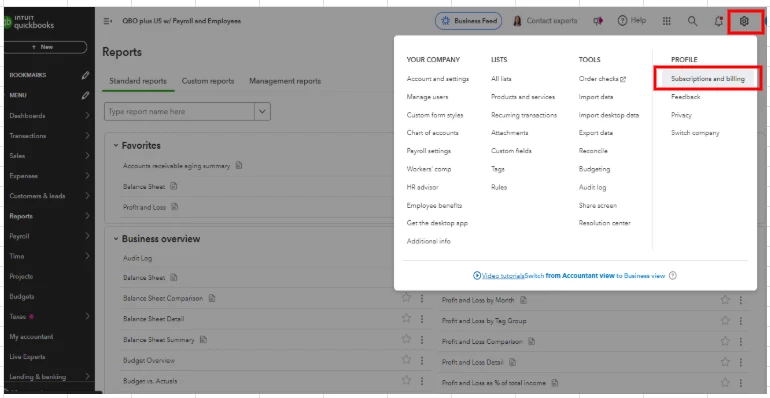Open Recurring transactions list
The width and height of the screenshot is (770, 398).
pos(524,115)
